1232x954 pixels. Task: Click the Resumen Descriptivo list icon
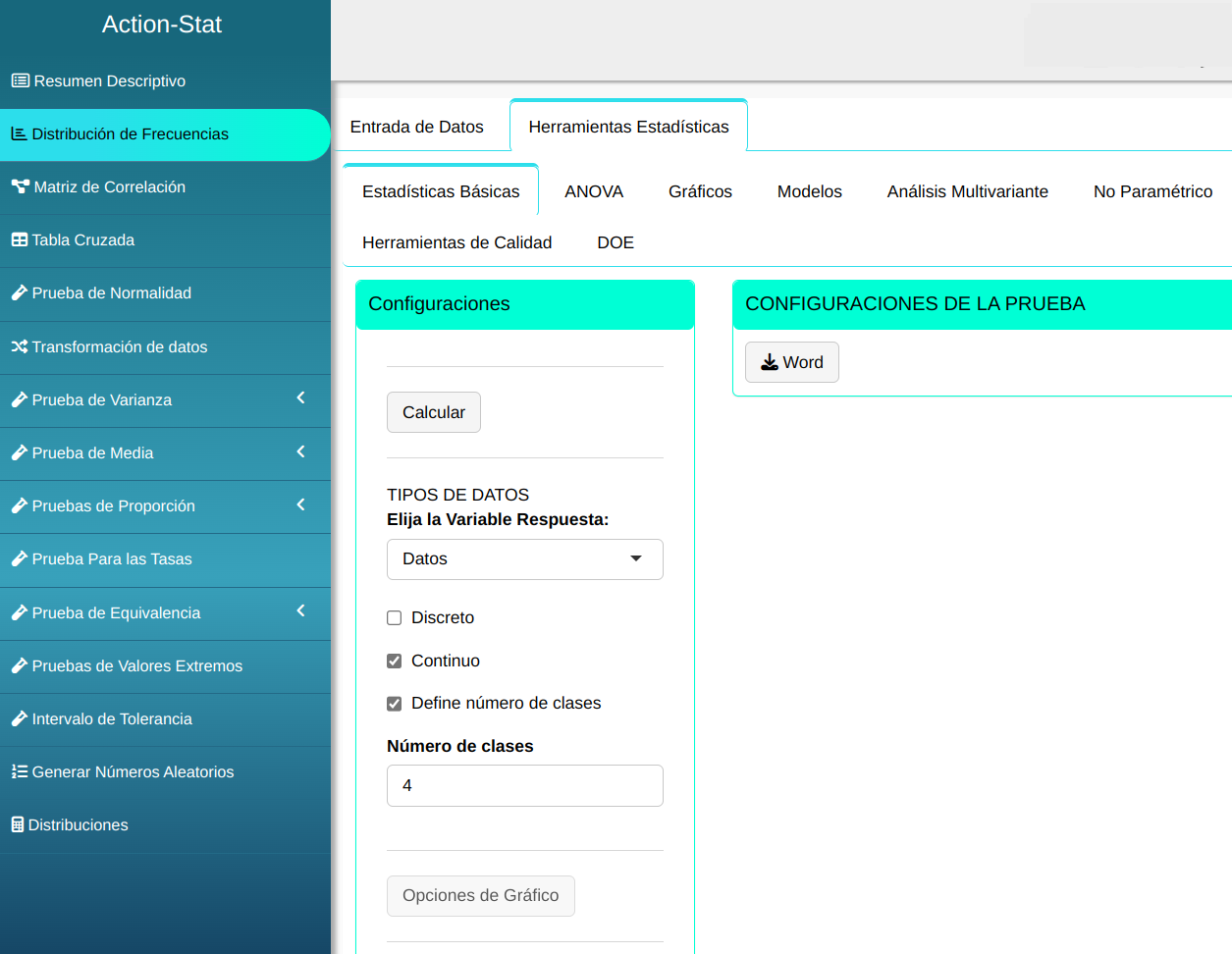[20, 80]
